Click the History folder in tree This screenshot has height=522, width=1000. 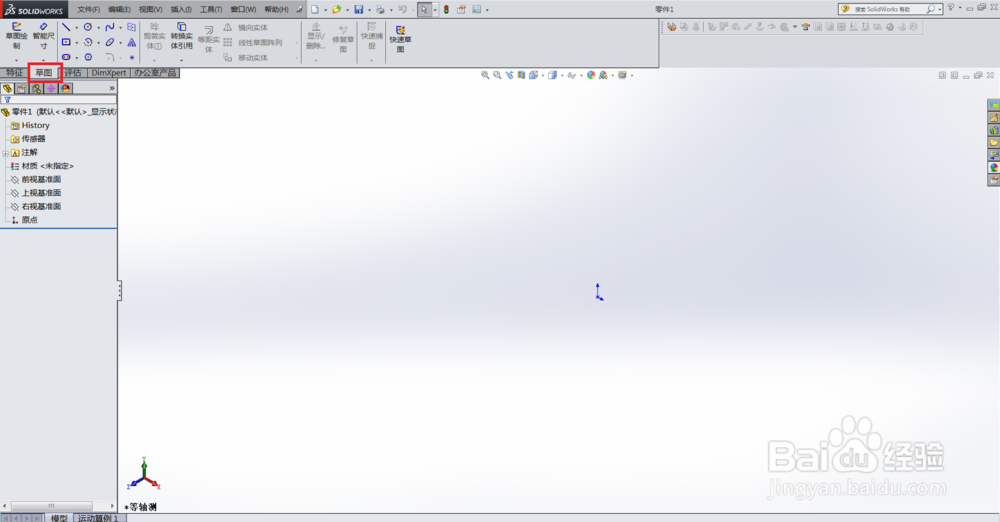pyautogui.click(x=35, y=126)
